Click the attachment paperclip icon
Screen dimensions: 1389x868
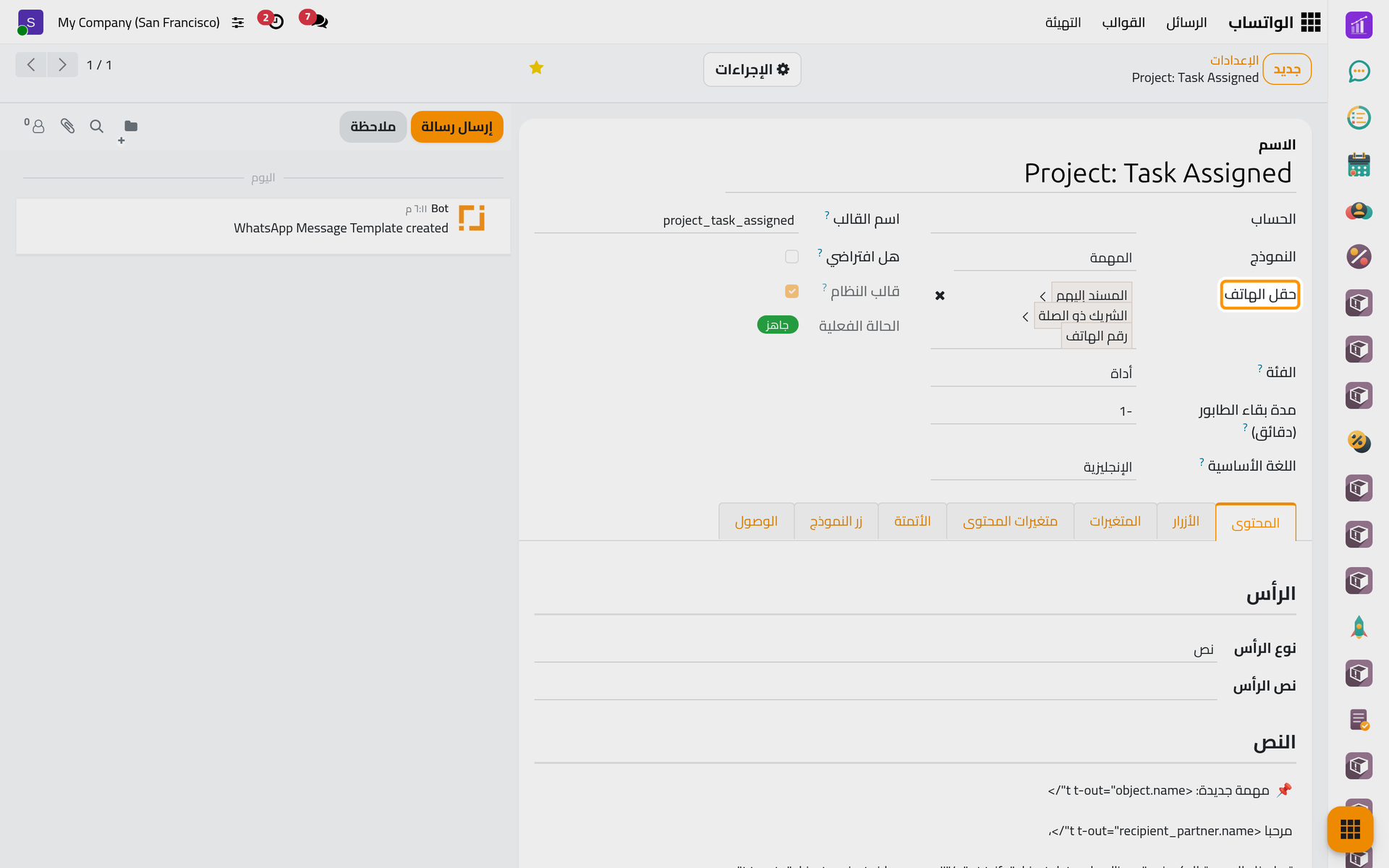[x=67, y=127]
